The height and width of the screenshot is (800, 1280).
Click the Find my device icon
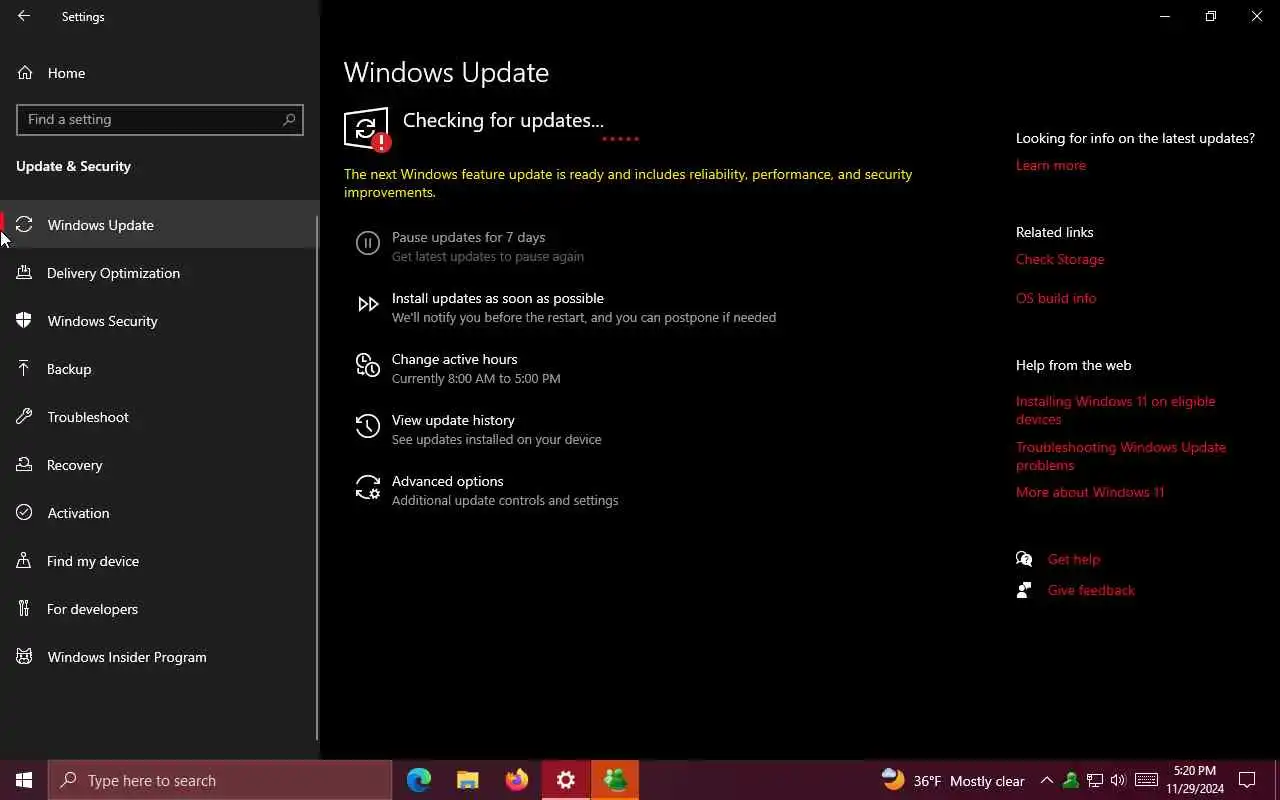point(25,560)
